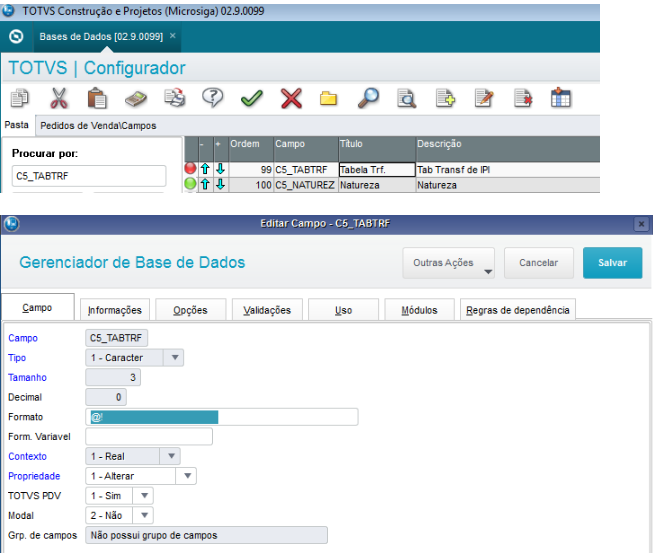
Task: Click the magnifying glass Search icon
Action: click(x=368, y=98)
